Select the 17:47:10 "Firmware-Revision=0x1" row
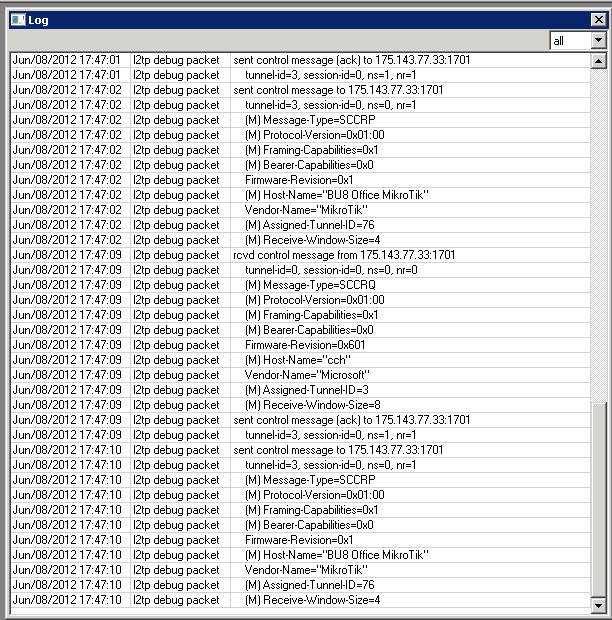612x620 pixels. pyautogui.click(x=300, y=541)
